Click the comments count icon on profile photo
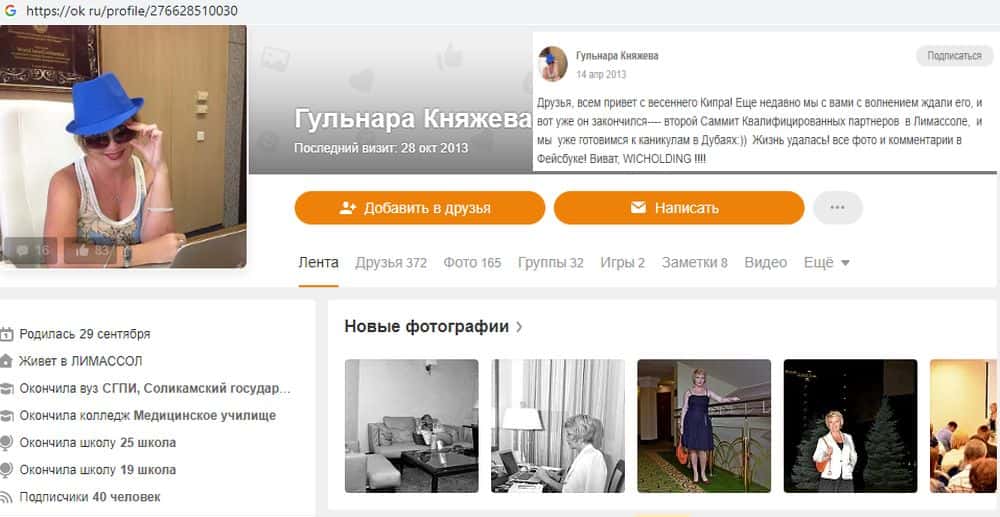 pos(22,251)
